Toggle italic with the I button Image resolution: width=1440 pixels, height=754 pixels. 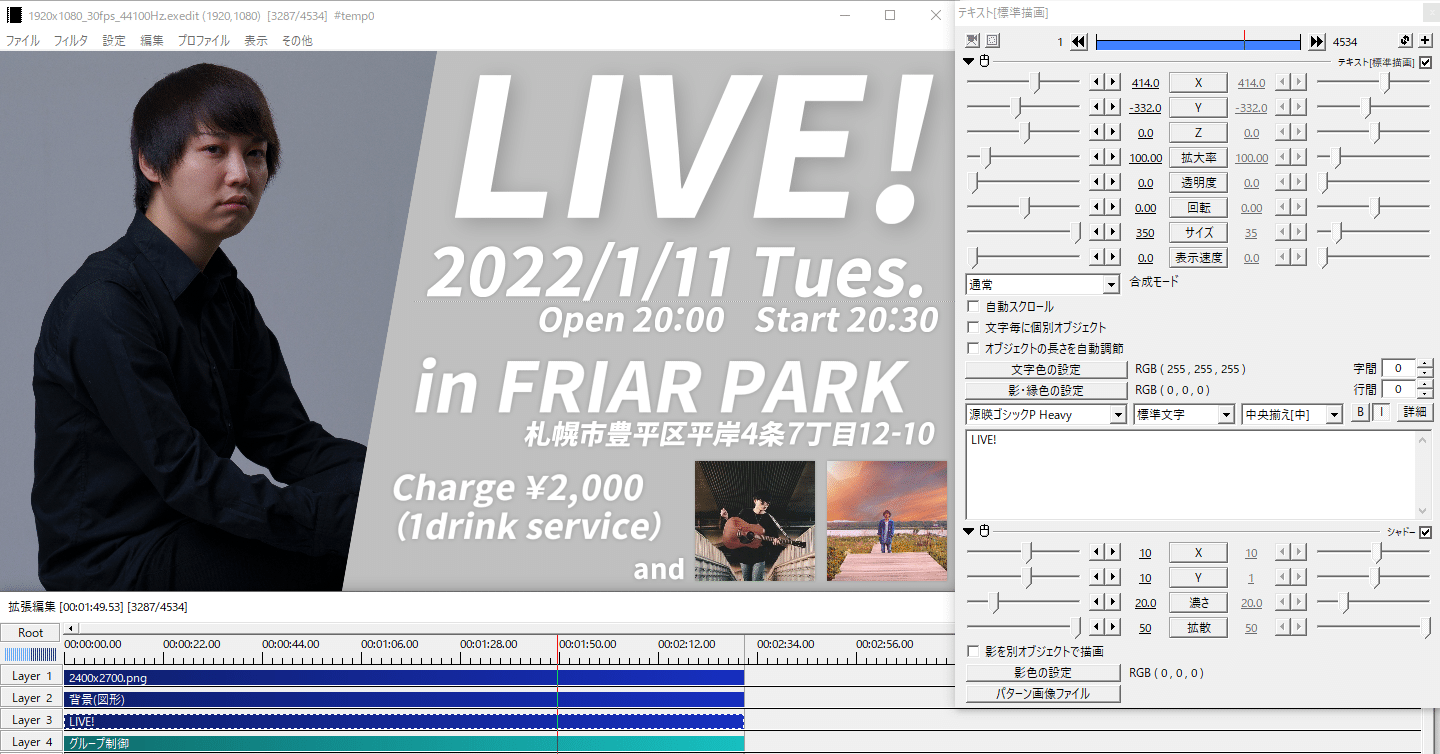[x=1379, y=412]
